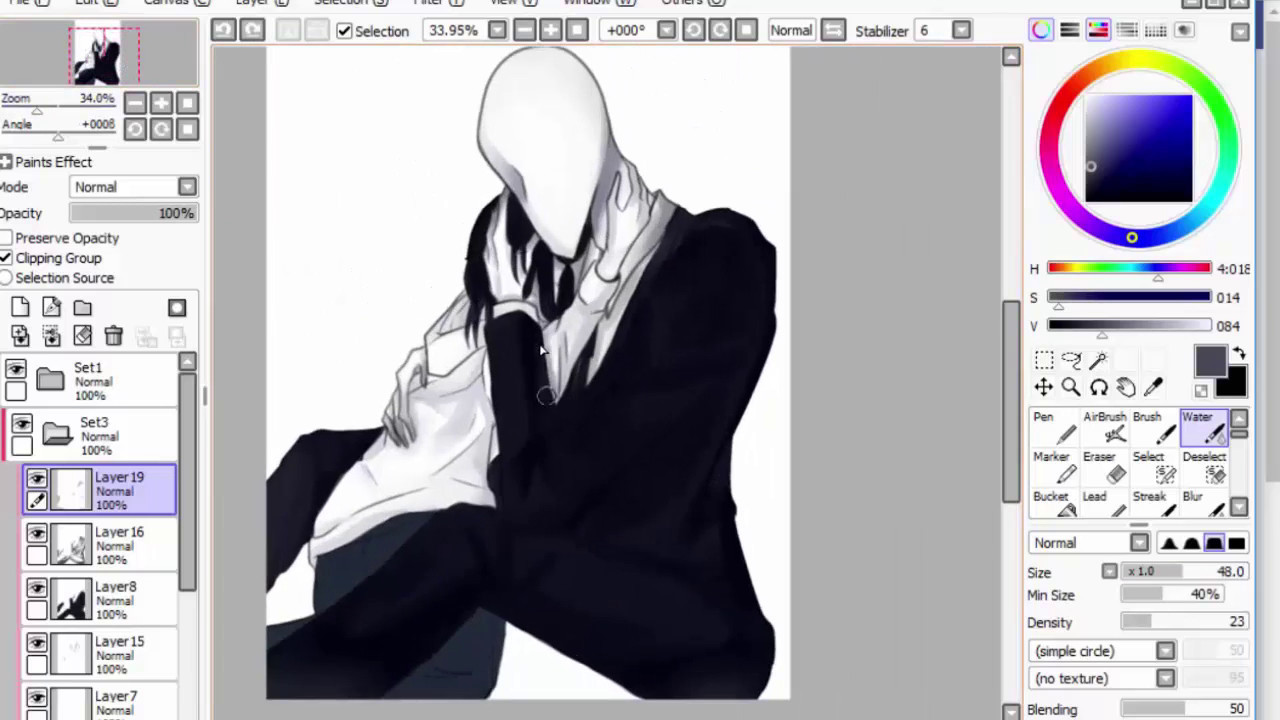Show the color wheel panel toggle
The width and height of the screenshot is (1280, 720).
tap(1041, 30)
